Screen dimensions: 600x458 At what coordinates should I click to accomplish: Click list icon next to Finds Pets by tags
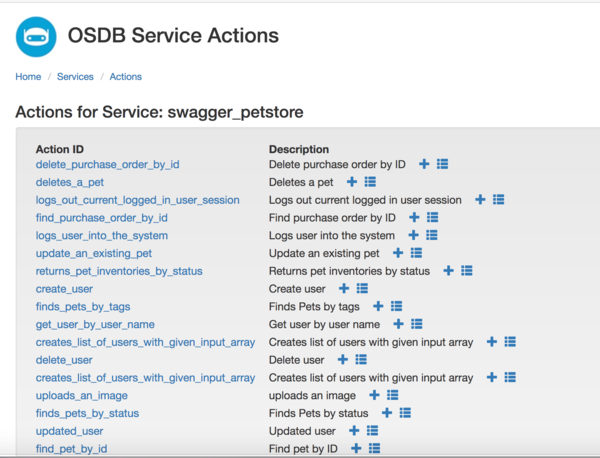(x=396, y=307)
